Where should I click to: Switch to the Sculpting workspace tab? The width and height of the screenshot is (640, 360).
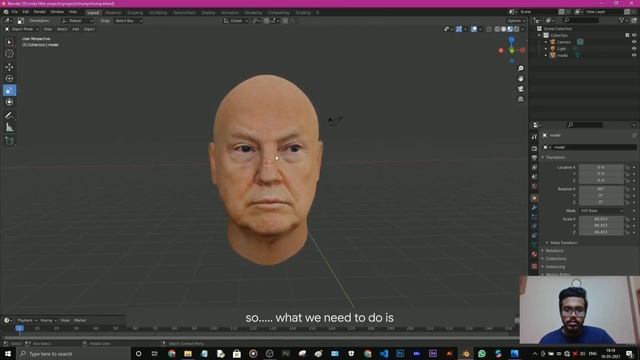coord(135,13)
